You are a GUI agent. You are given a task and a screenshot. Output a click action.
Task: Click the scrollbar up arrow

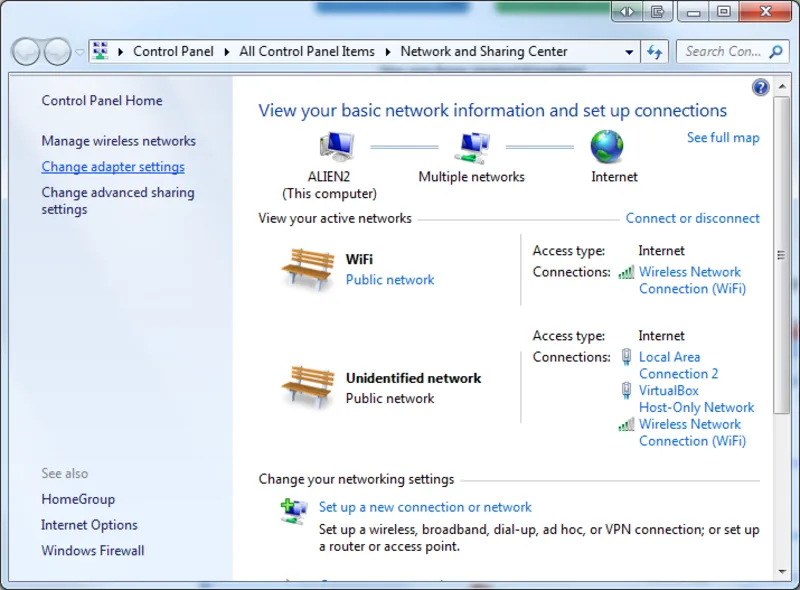(782, 87)
